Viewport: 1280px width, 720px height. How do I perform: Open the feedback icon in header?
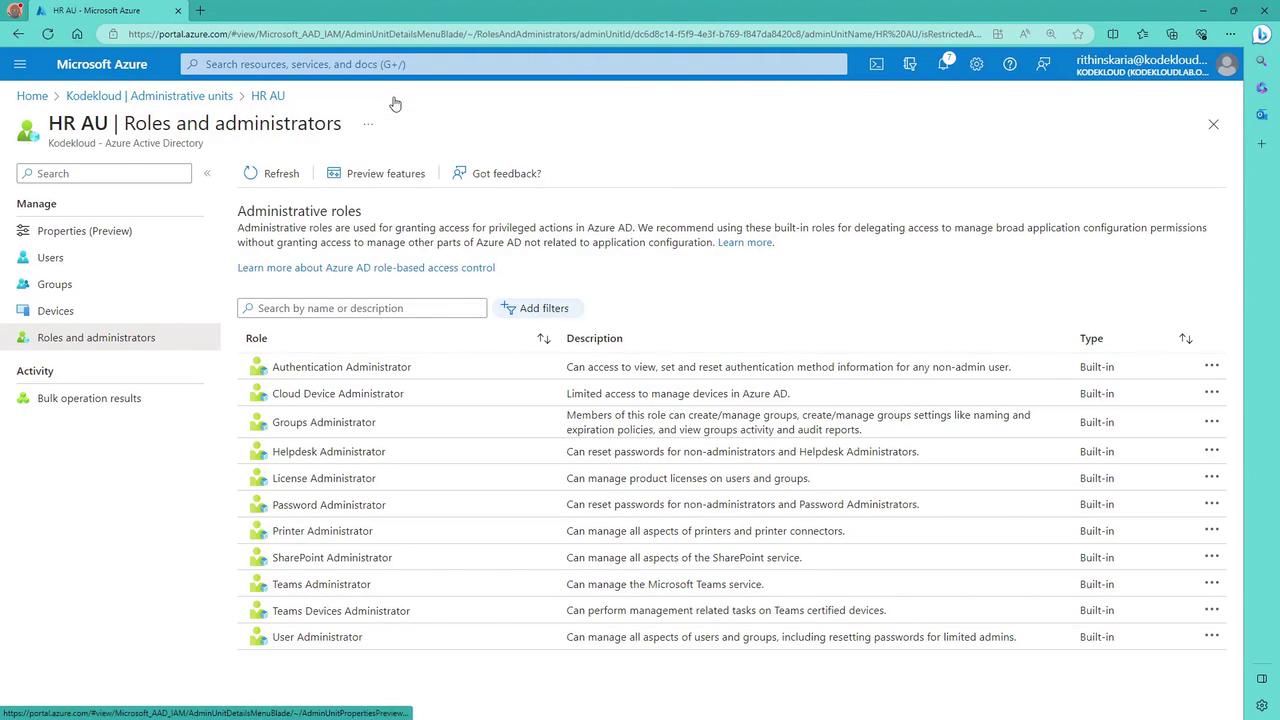tap(1043, 64)
